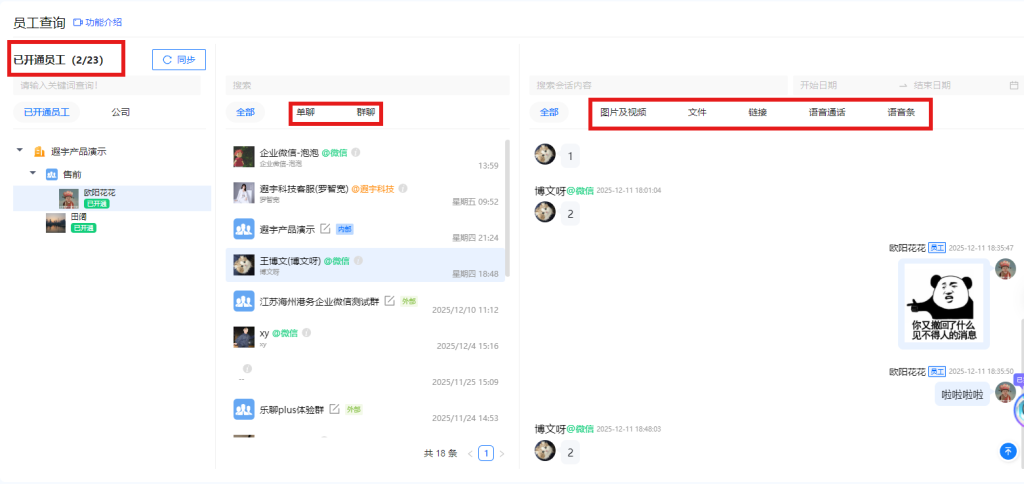Collapse the 遐宇产品演示 company tree node
1024x484 pixels.
click(20, 151)
